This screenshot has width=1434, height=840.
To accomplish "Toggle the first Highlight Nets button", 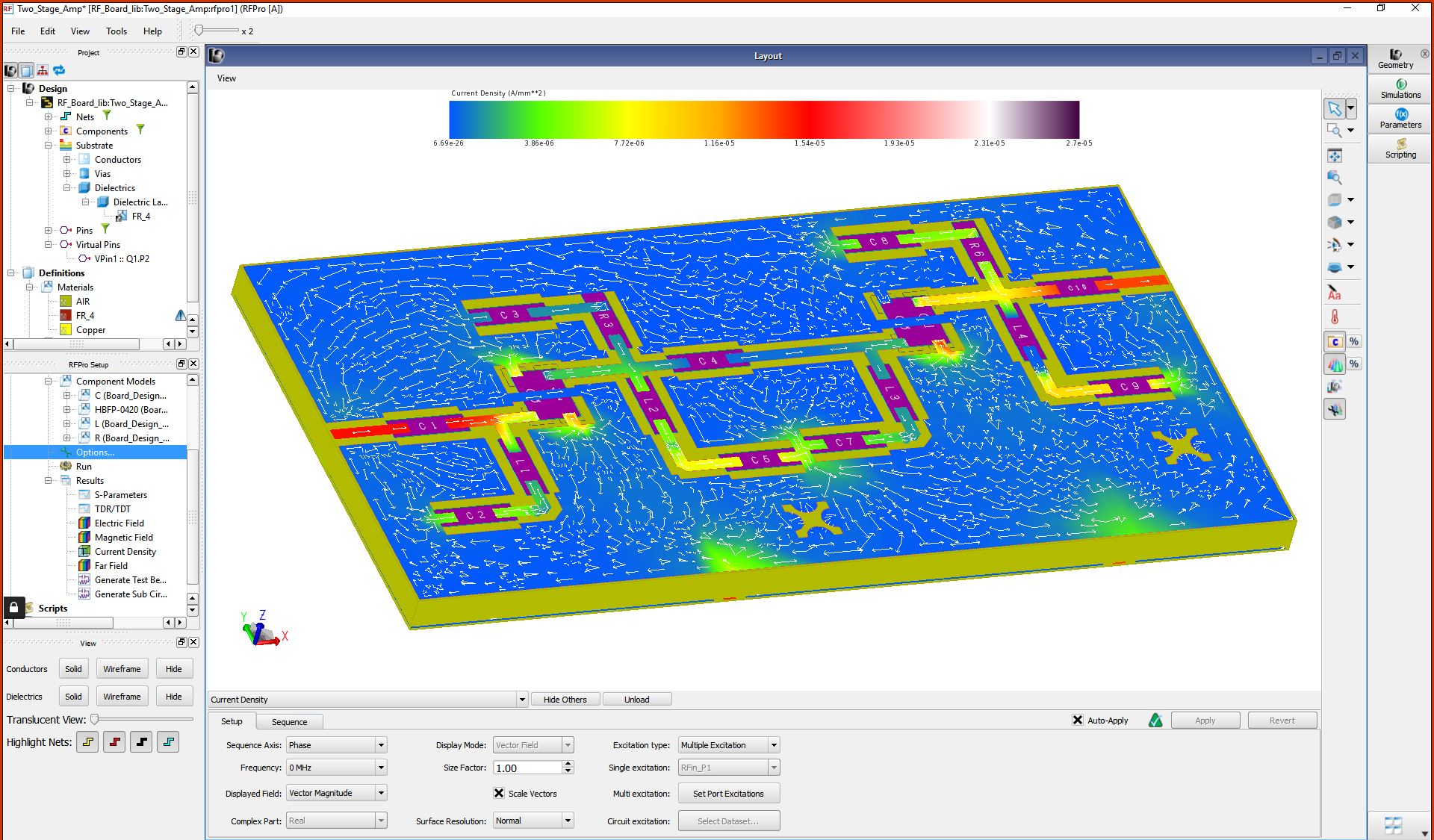I will point(87,741).
